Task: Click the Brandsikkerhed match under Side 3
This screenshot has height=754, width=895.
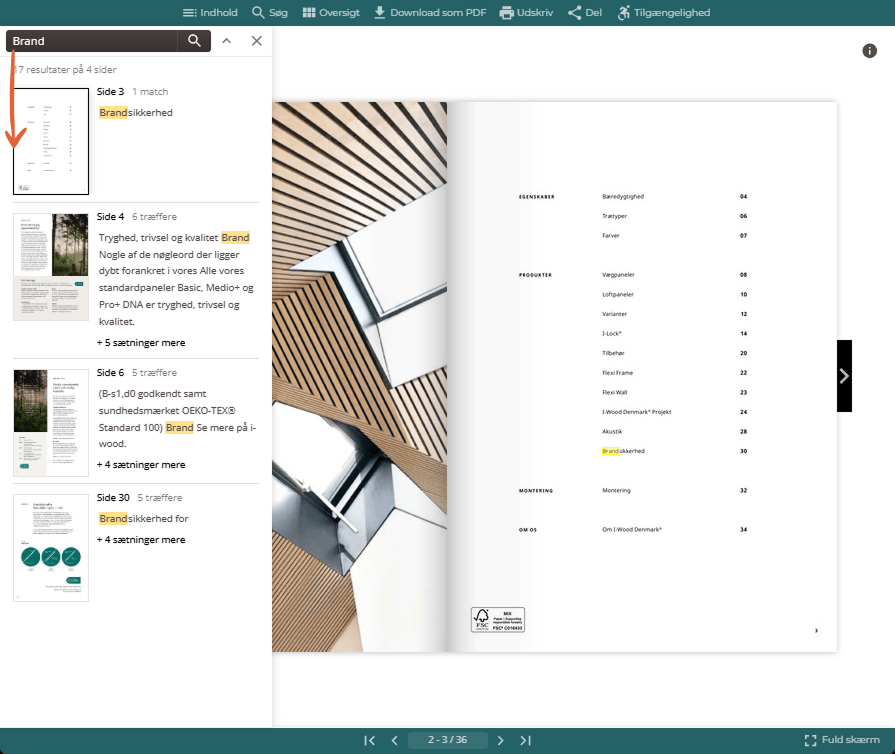Action: click(136, 112)
